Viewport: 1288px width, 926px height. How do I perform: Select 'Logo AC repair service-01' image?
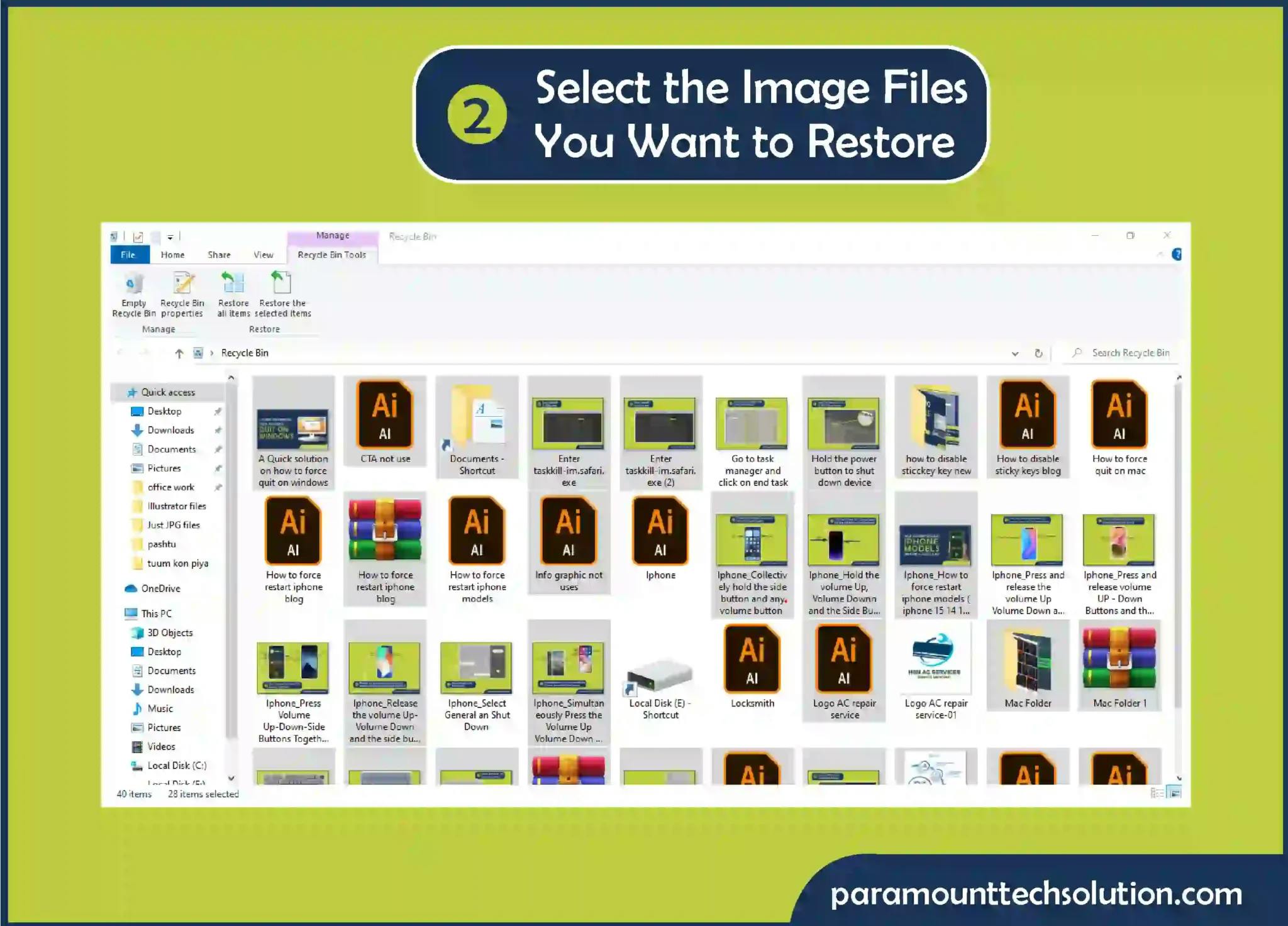tap(936, 673)
